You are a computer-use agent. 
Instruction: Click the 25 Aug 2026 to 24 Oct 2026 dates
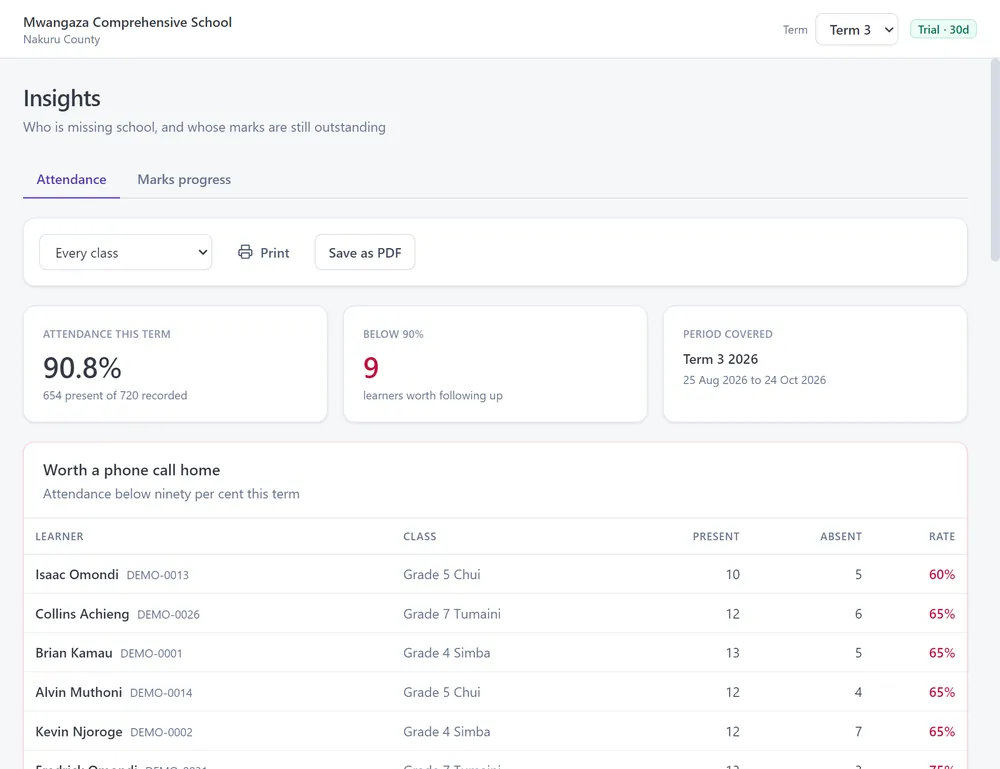click(754, 380)
